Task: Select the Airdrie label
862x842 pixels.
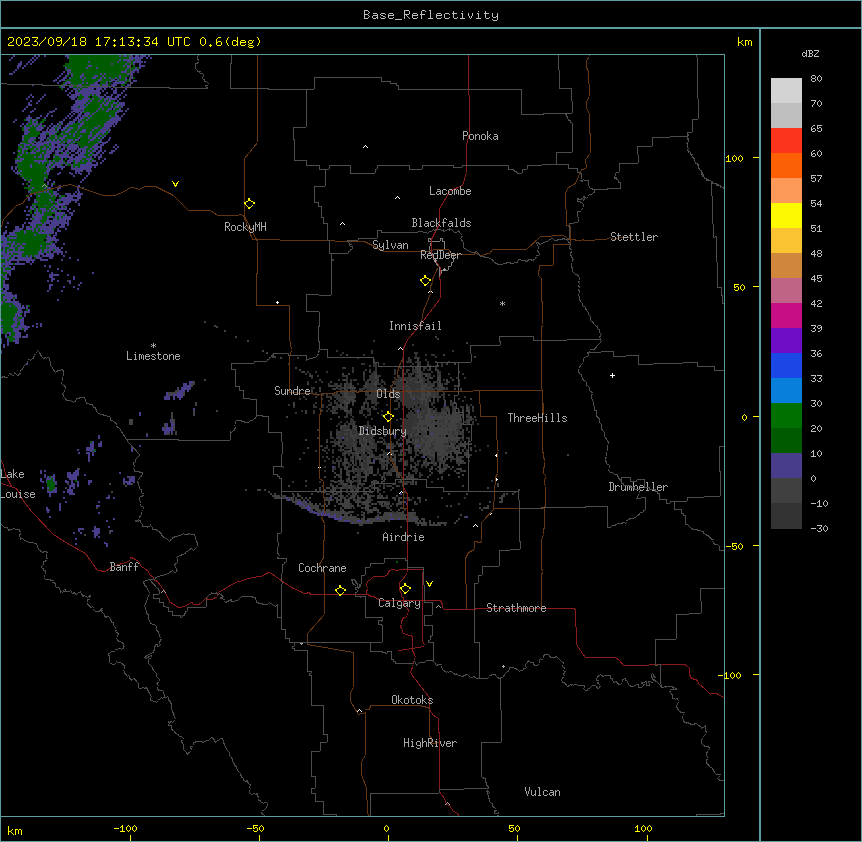Action: coord(403,537)
